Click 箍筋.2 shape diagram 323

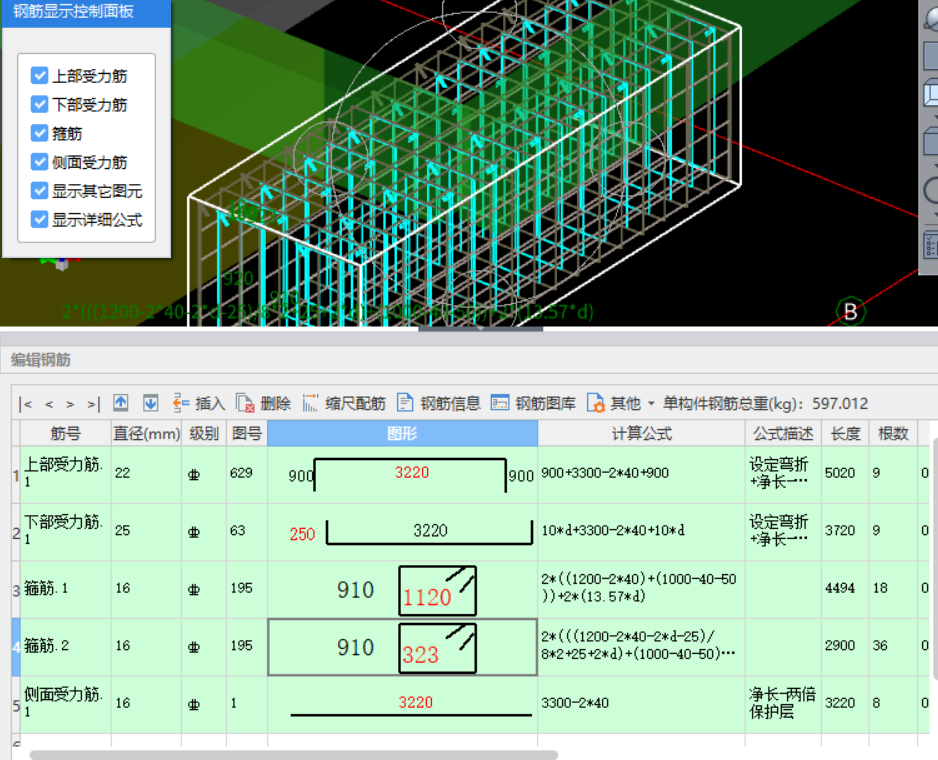[x=437, y=648]
